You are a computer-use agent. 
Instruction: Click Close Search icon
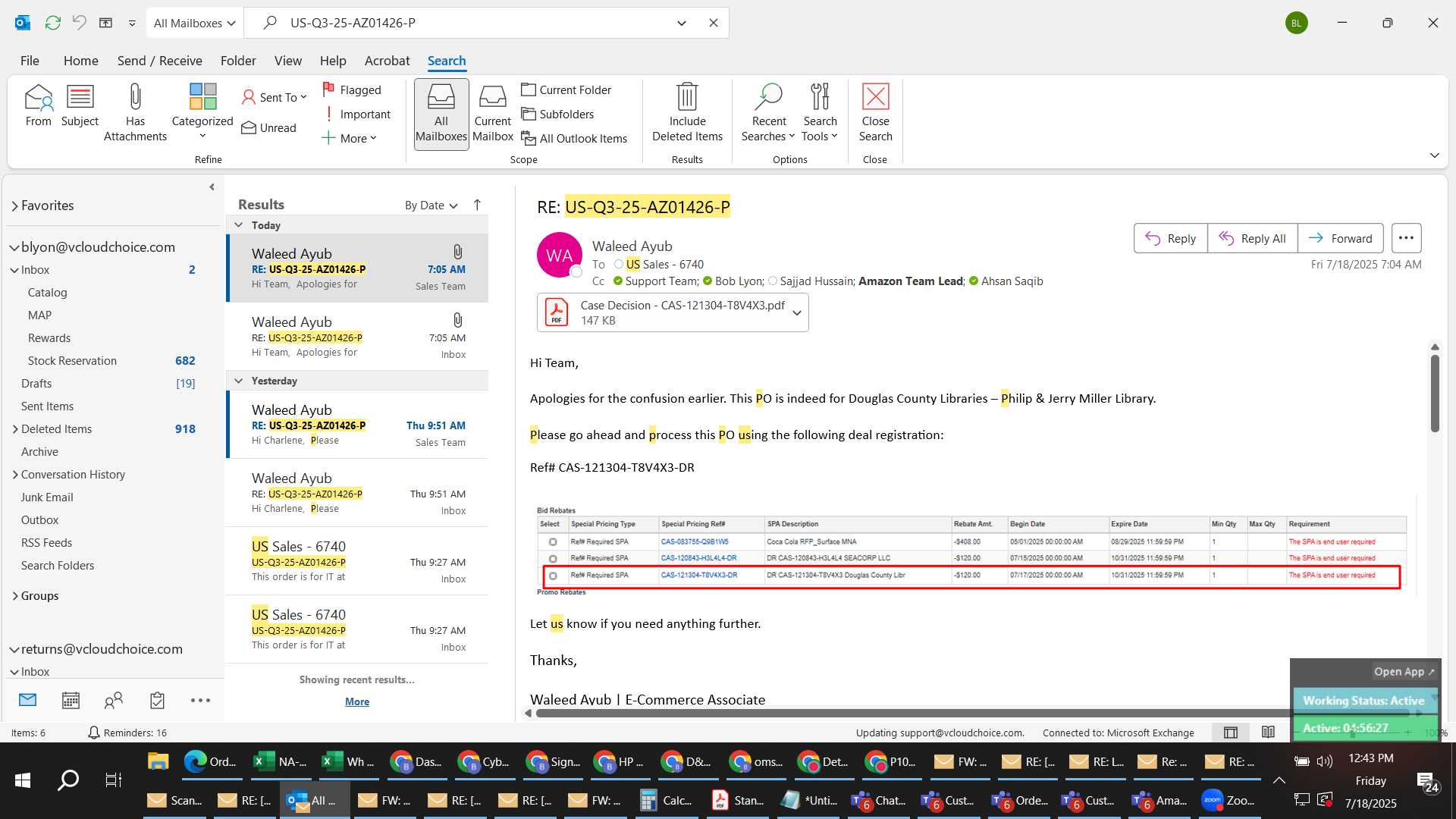click(x=875, y=114)
